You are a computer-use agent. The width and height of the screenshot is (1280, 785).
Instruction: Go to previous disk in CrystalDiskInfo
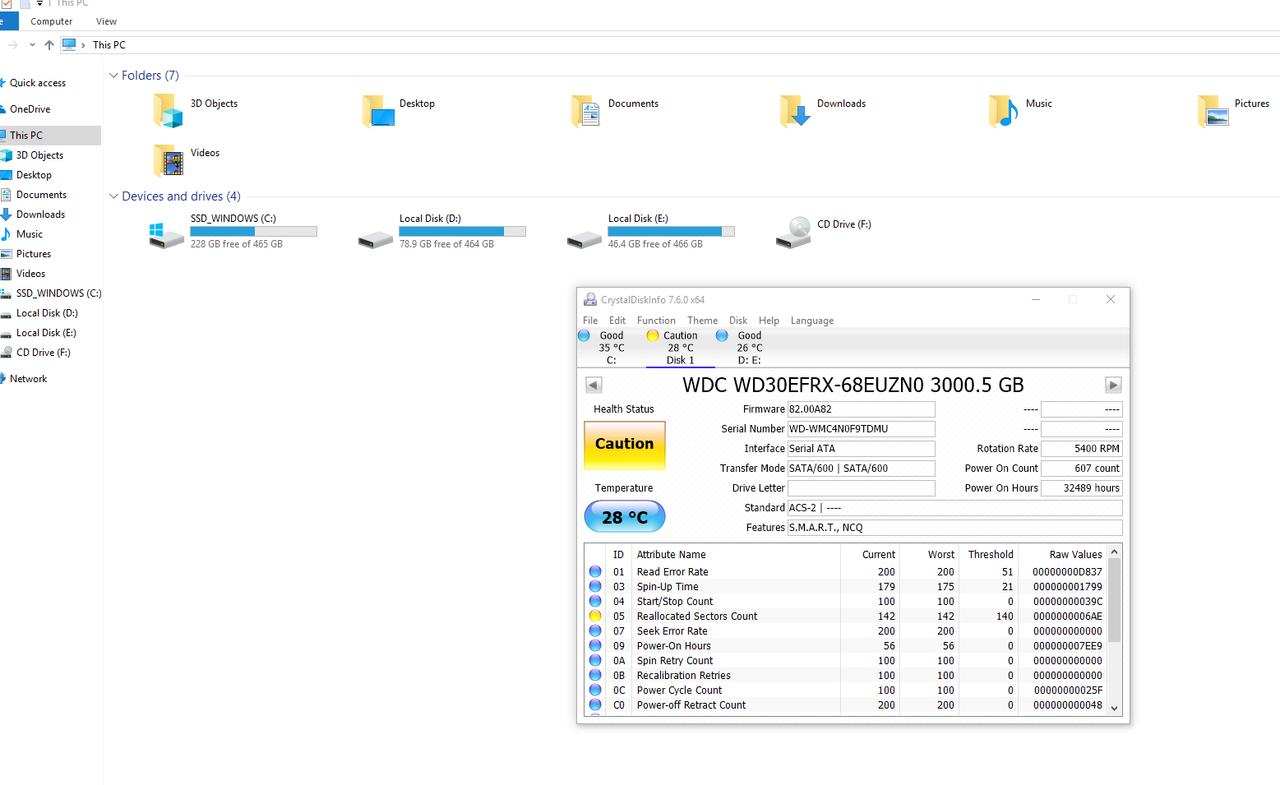594,385
